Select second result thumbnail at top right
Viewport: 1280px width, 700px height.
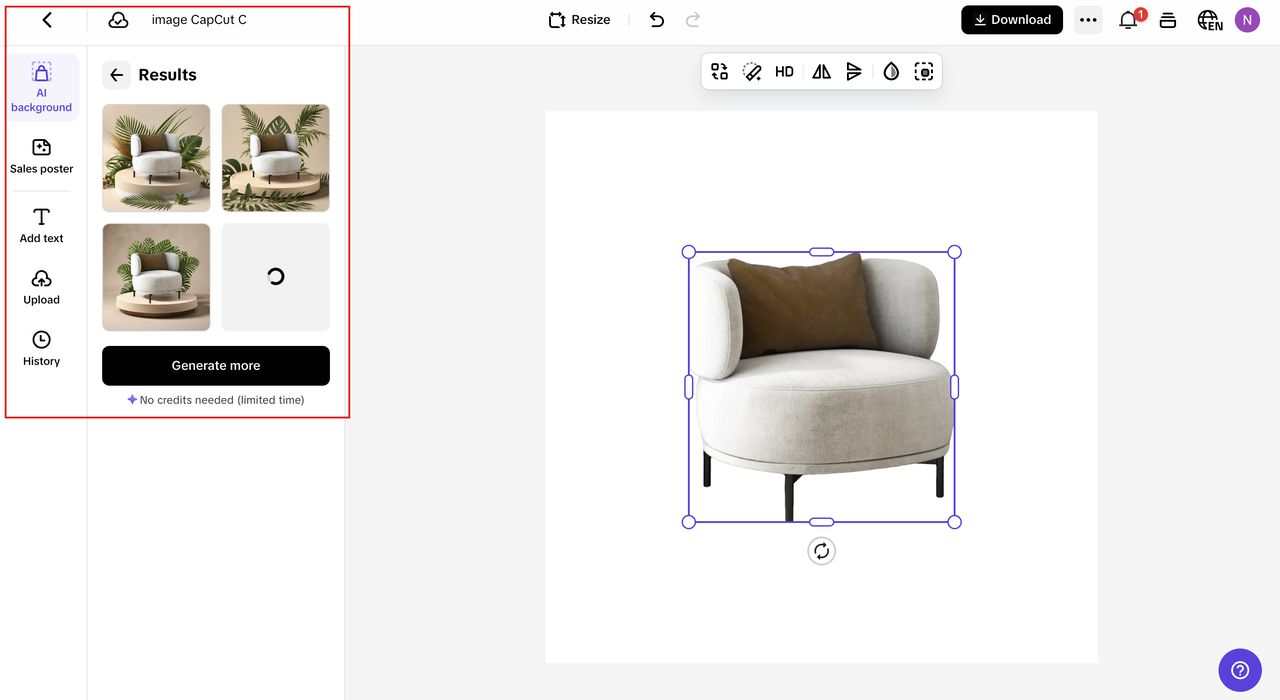click(275, 158)
